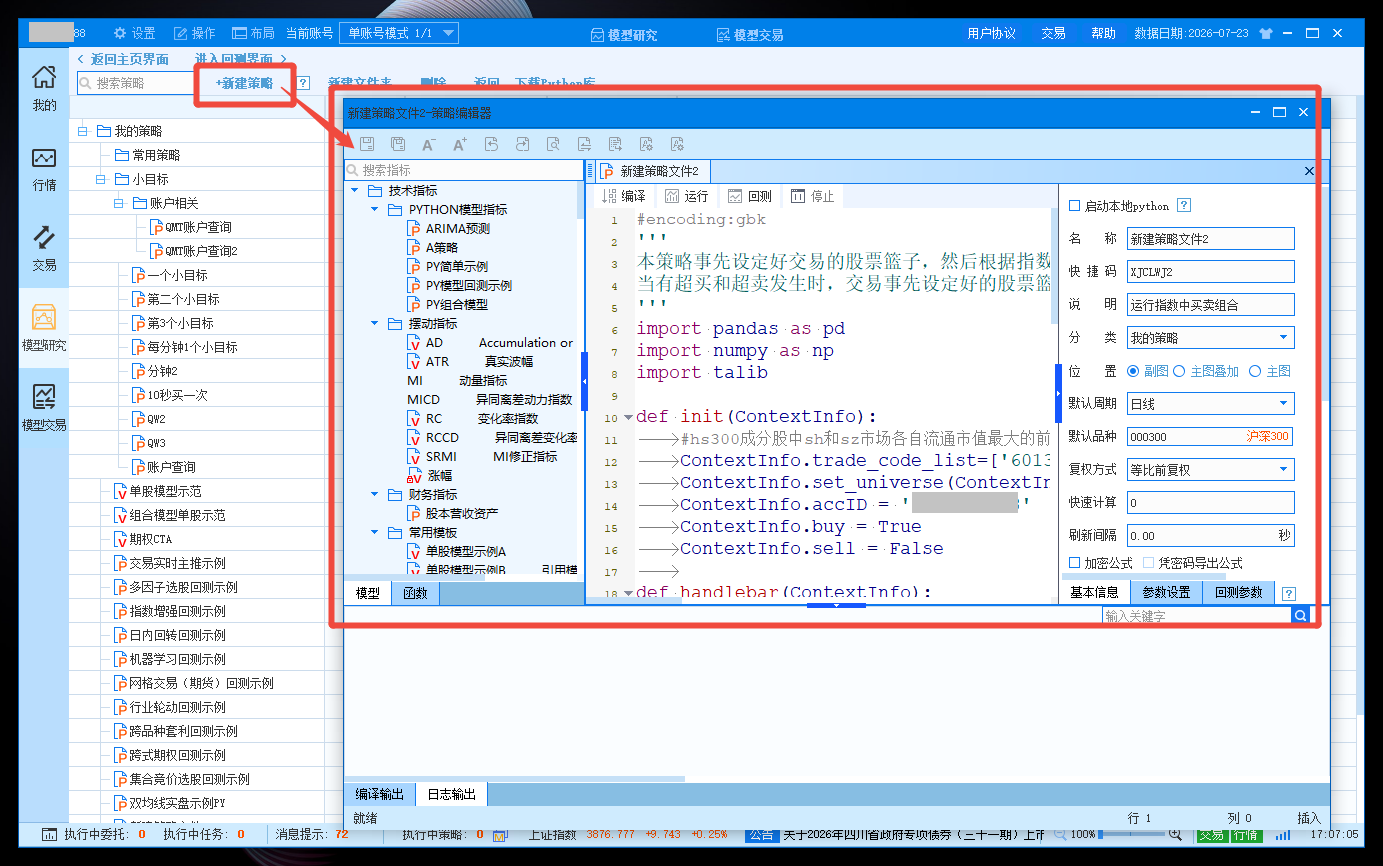
Task: Open the 复权方式 等比前复权 dropdown
Action: 1211,469
